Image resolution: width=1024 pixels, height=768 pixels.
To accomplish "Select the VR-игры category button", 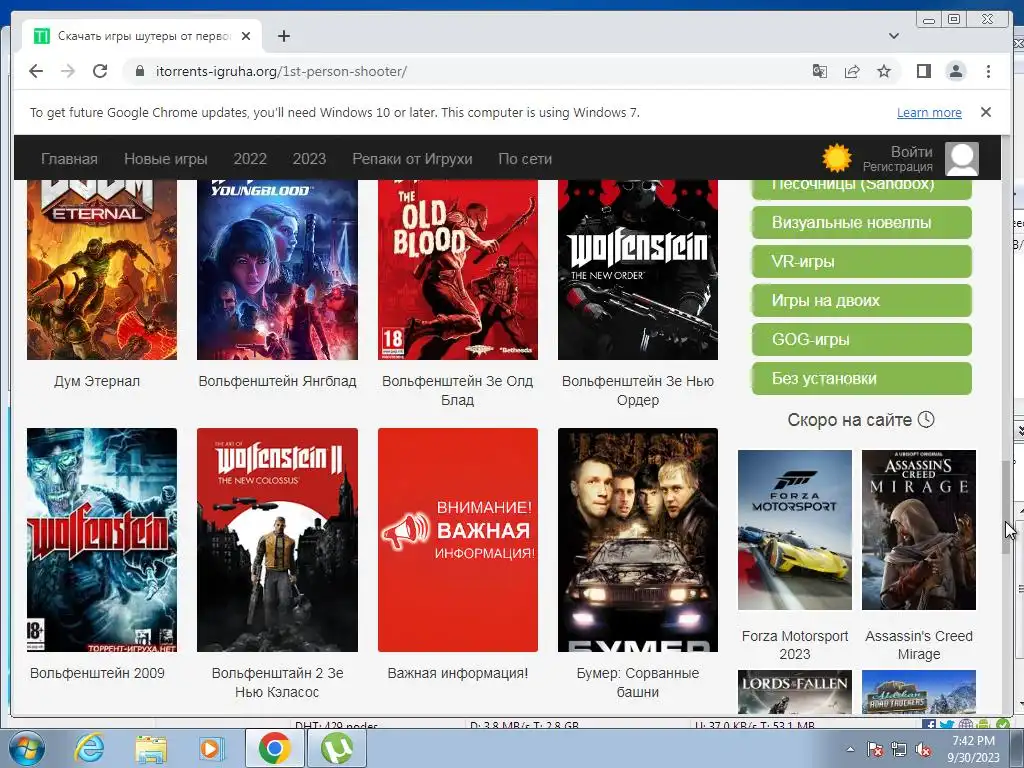I will pos(861,261).
